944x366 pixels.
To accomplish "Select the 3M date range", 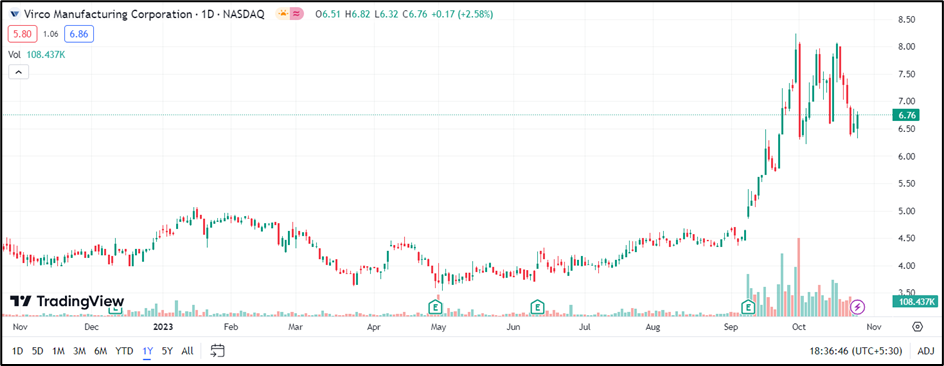I will click(x=79, y=350).
